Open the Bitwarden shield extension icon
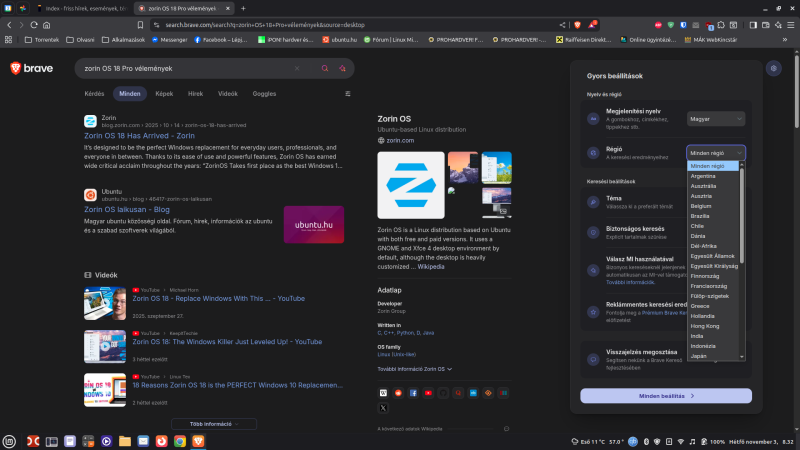The width and height of the screenshot is (800, 450). (683, 25)
